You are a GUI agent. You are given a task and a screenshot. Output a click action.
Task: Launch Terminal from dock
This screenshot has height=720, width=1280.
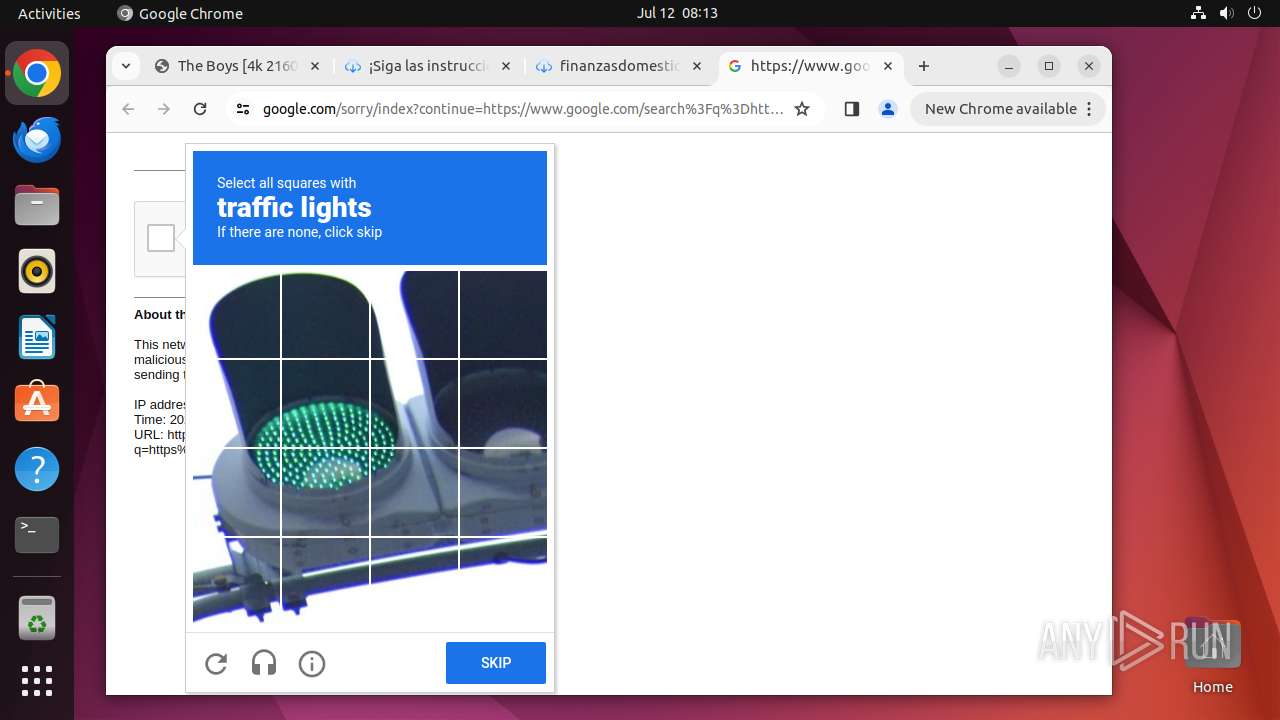pos(37,535)
